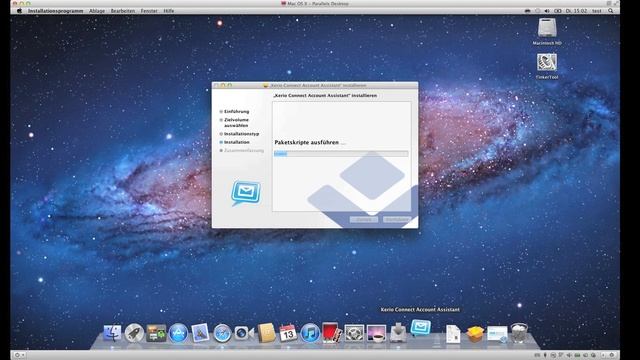Select the Installationstyp step

pyautogui.click(x=241, y=134)
